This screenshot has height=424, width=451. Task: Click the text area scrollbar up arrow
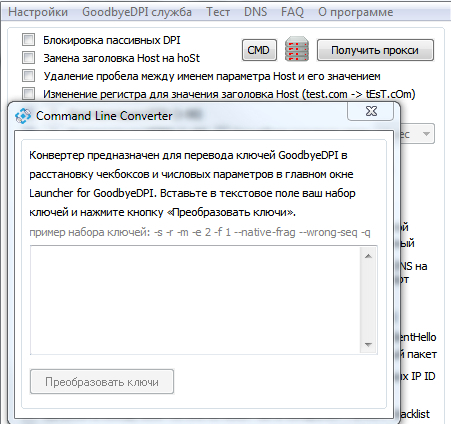[368, 256]
